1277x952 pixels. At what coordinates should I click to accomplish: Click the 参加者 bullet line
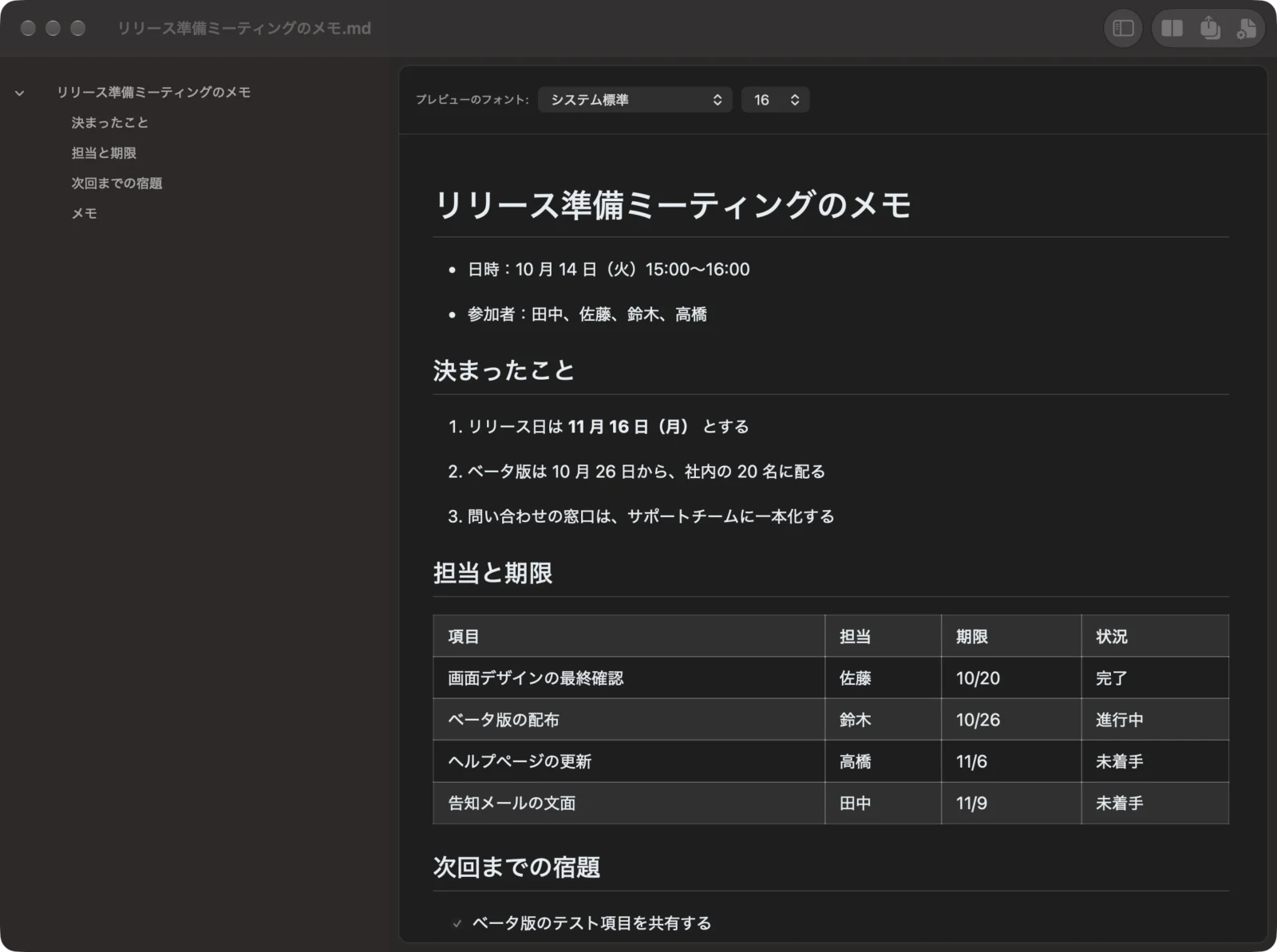[x=587, y=314]
